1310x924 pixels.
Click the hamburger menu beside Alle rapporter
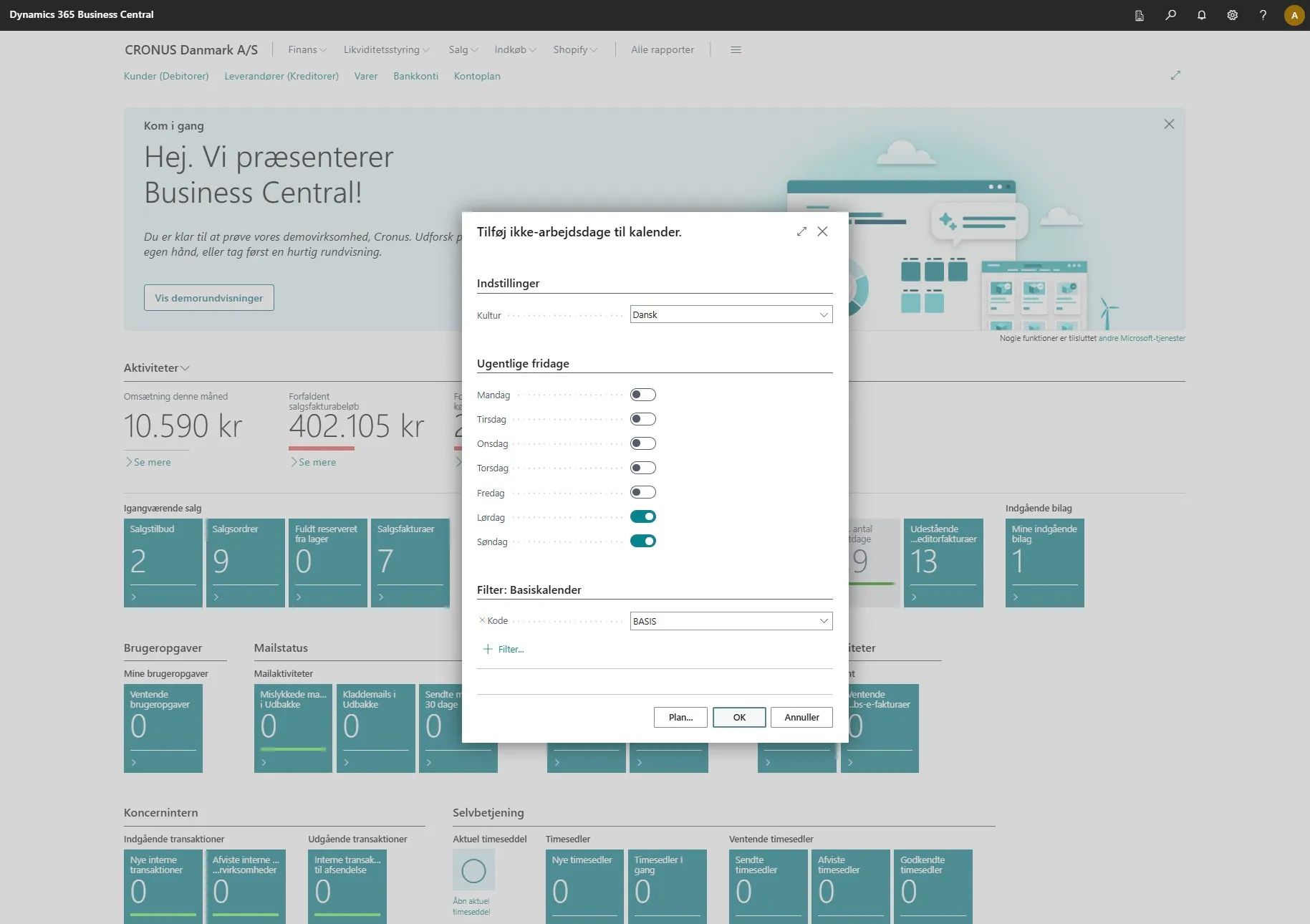point(736,49)
